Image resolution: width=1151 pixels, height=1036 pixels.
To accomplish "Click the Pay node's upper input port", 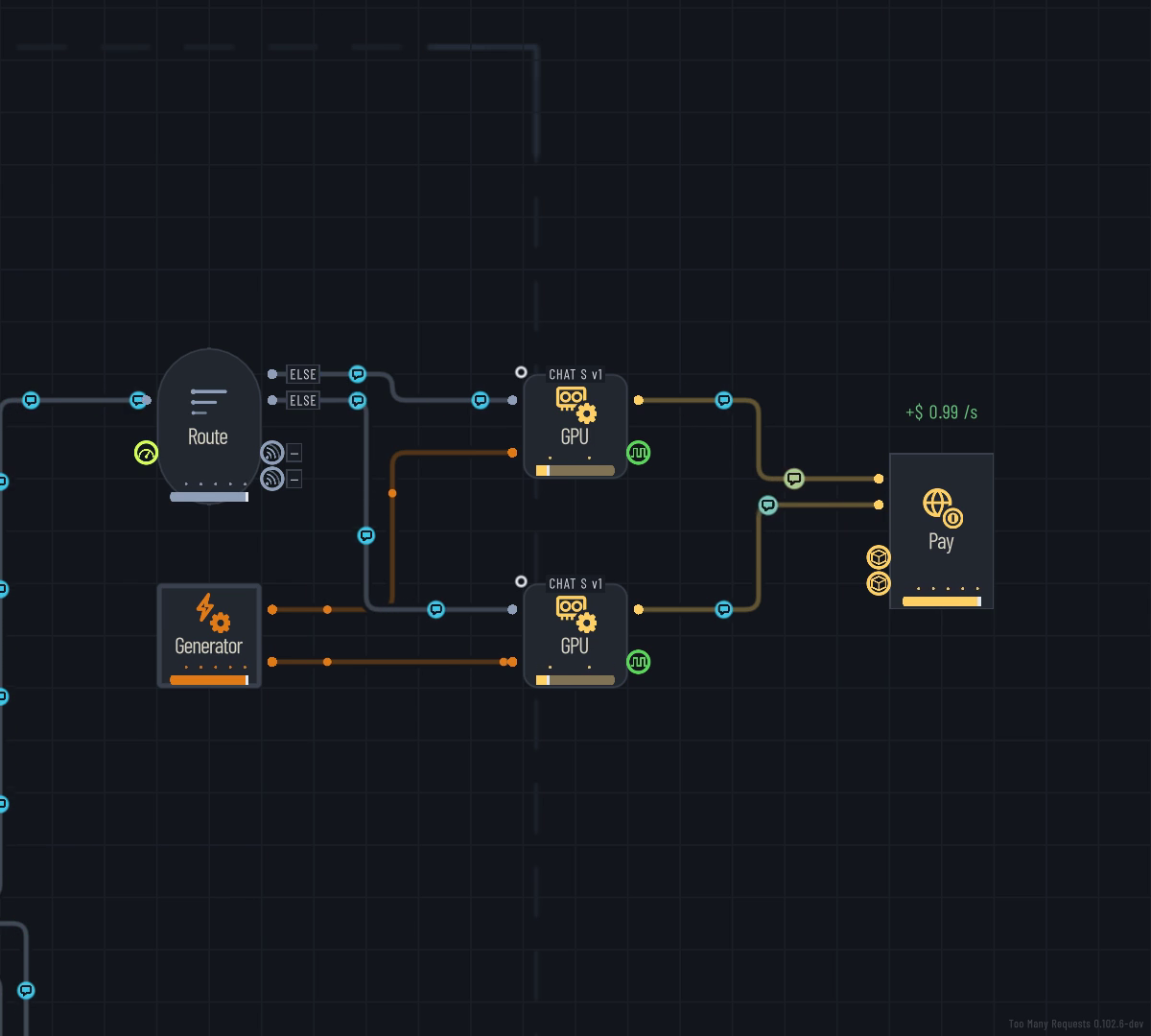I will point(879,479).
